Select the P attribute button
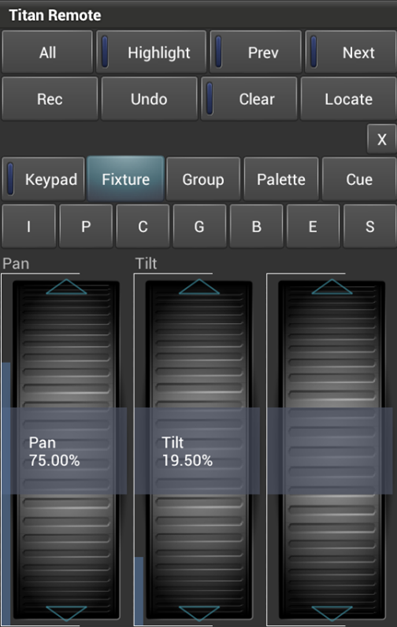This screenshot has width=397, height=627. pyautogui.click(x=86, y=226)
